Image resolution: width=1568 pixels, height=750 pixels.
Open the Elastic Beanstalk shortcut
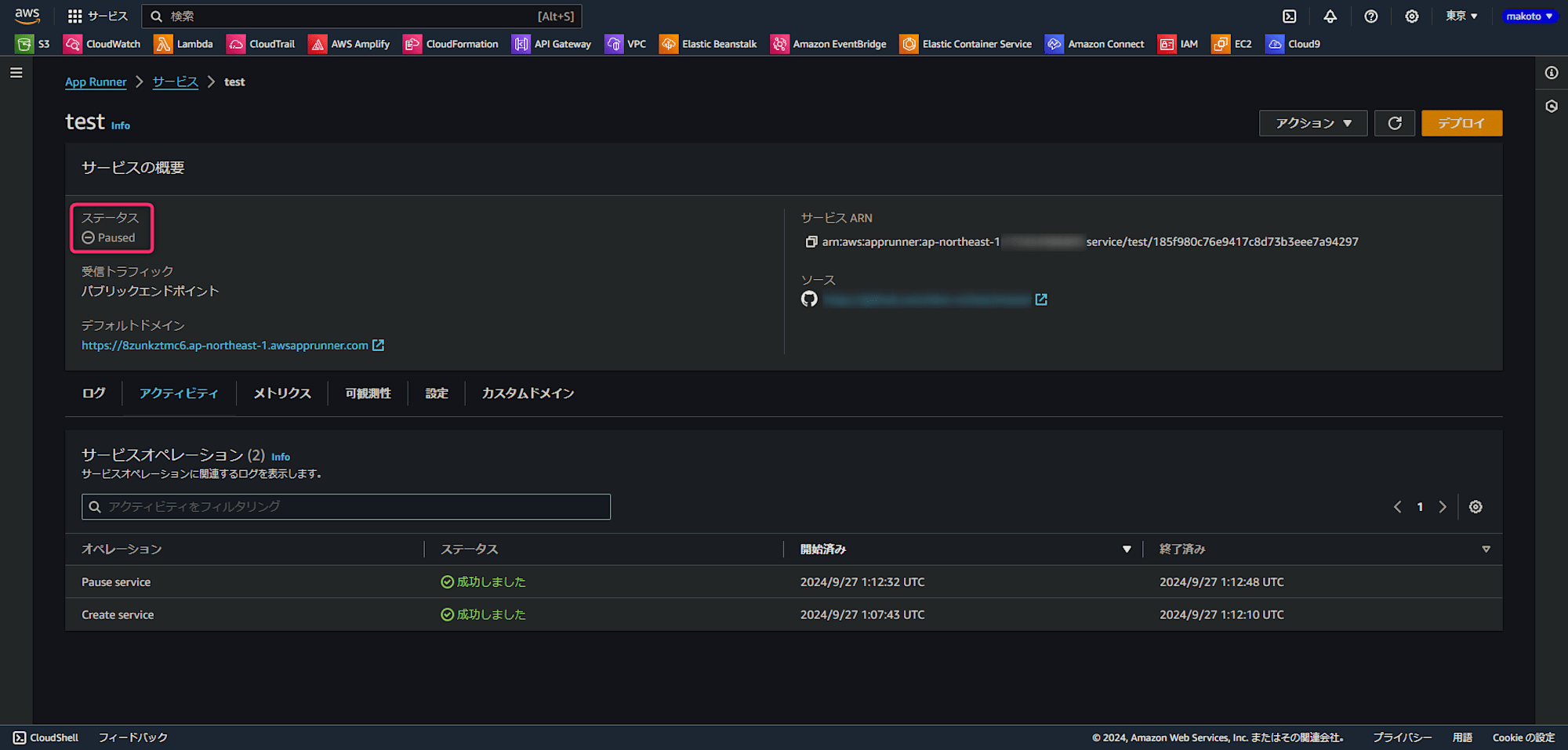[x=709, y=44]
